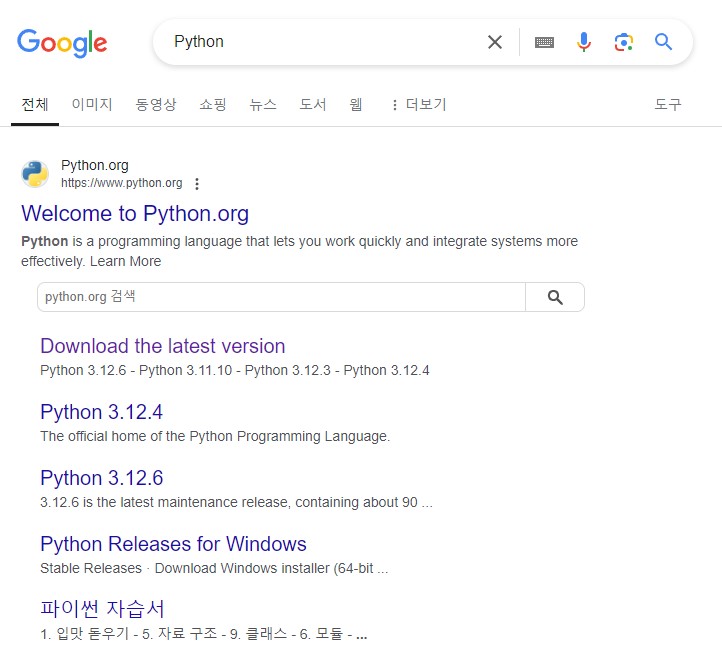
Task: Click '9. 클래스' in the tutorial snippet
Action: pyautogui.click(x=258, y=634)
